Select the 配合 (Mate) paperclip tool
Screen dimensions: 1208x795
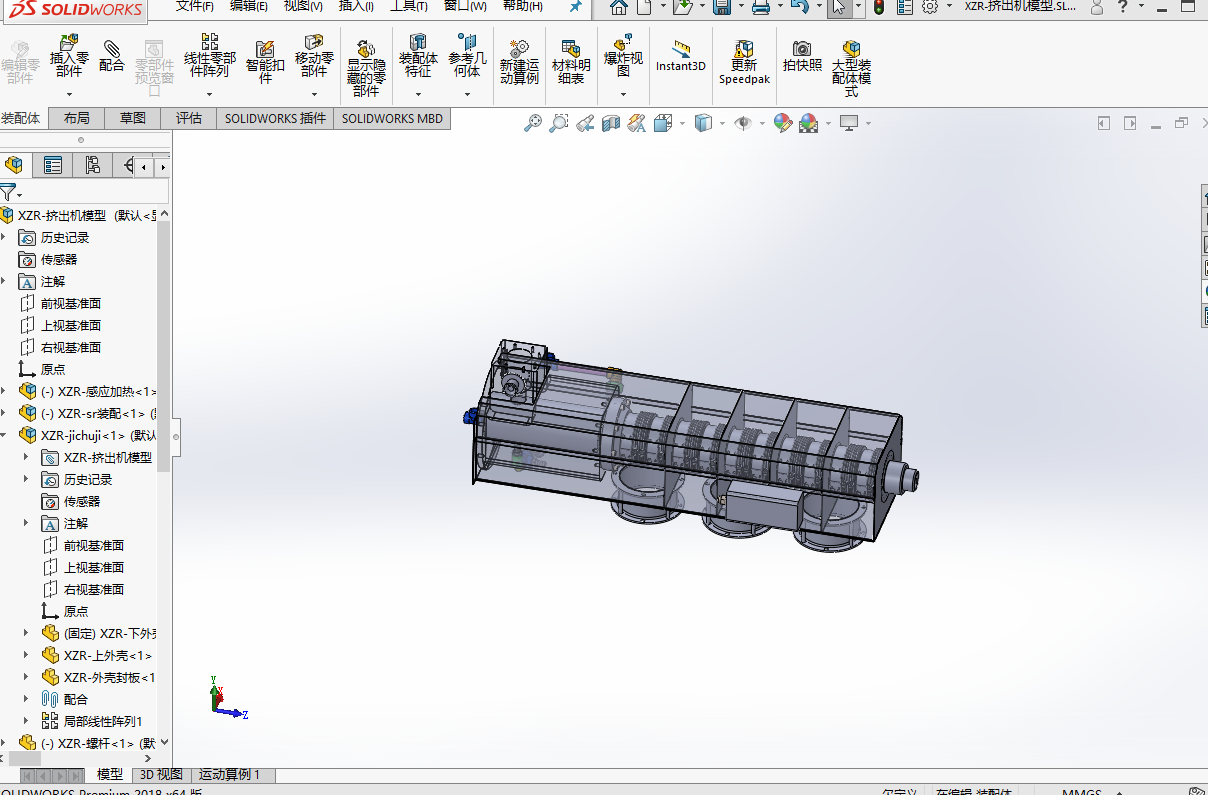tap(112, 56)
